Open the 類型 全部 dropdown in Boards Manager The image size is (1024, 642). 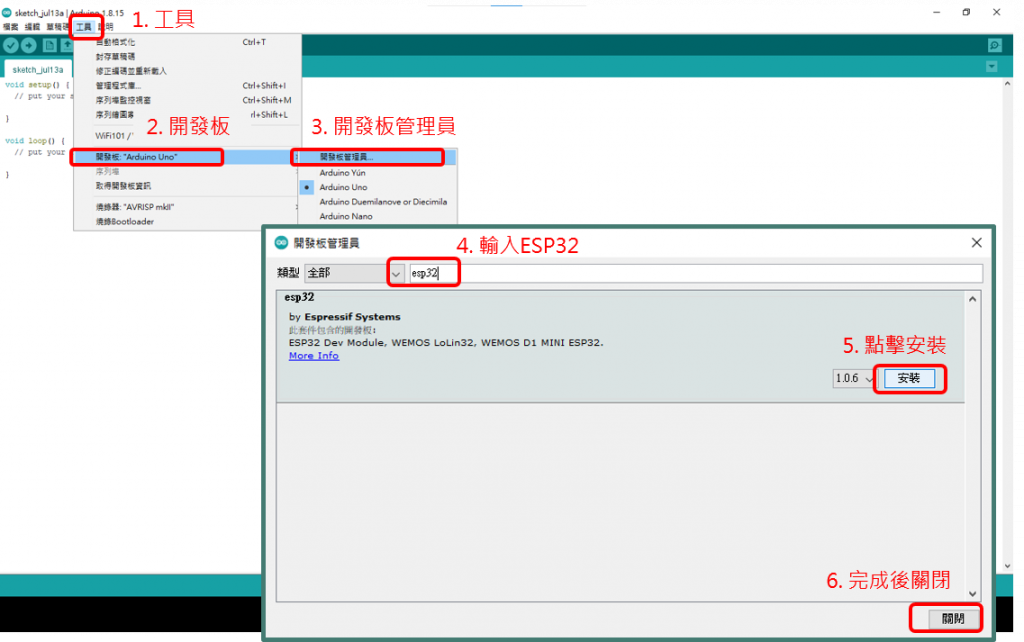pos(355,273)
